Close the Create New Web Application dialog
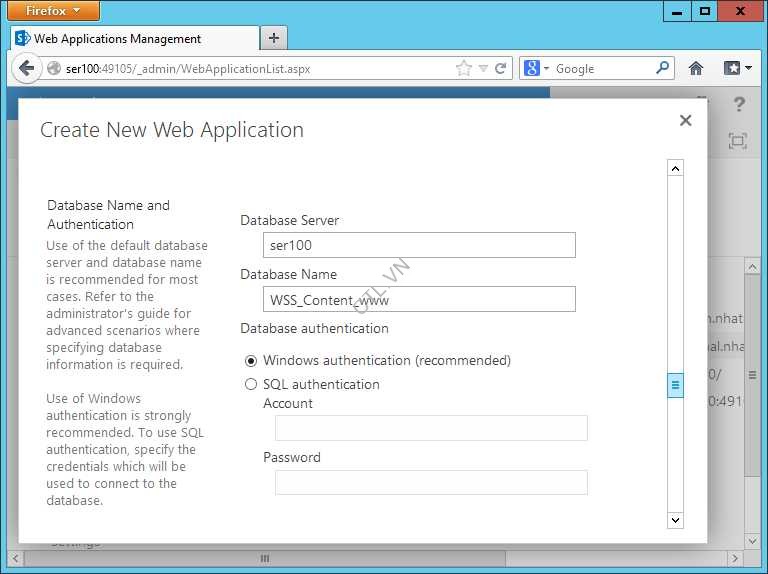 click(685, 120)
